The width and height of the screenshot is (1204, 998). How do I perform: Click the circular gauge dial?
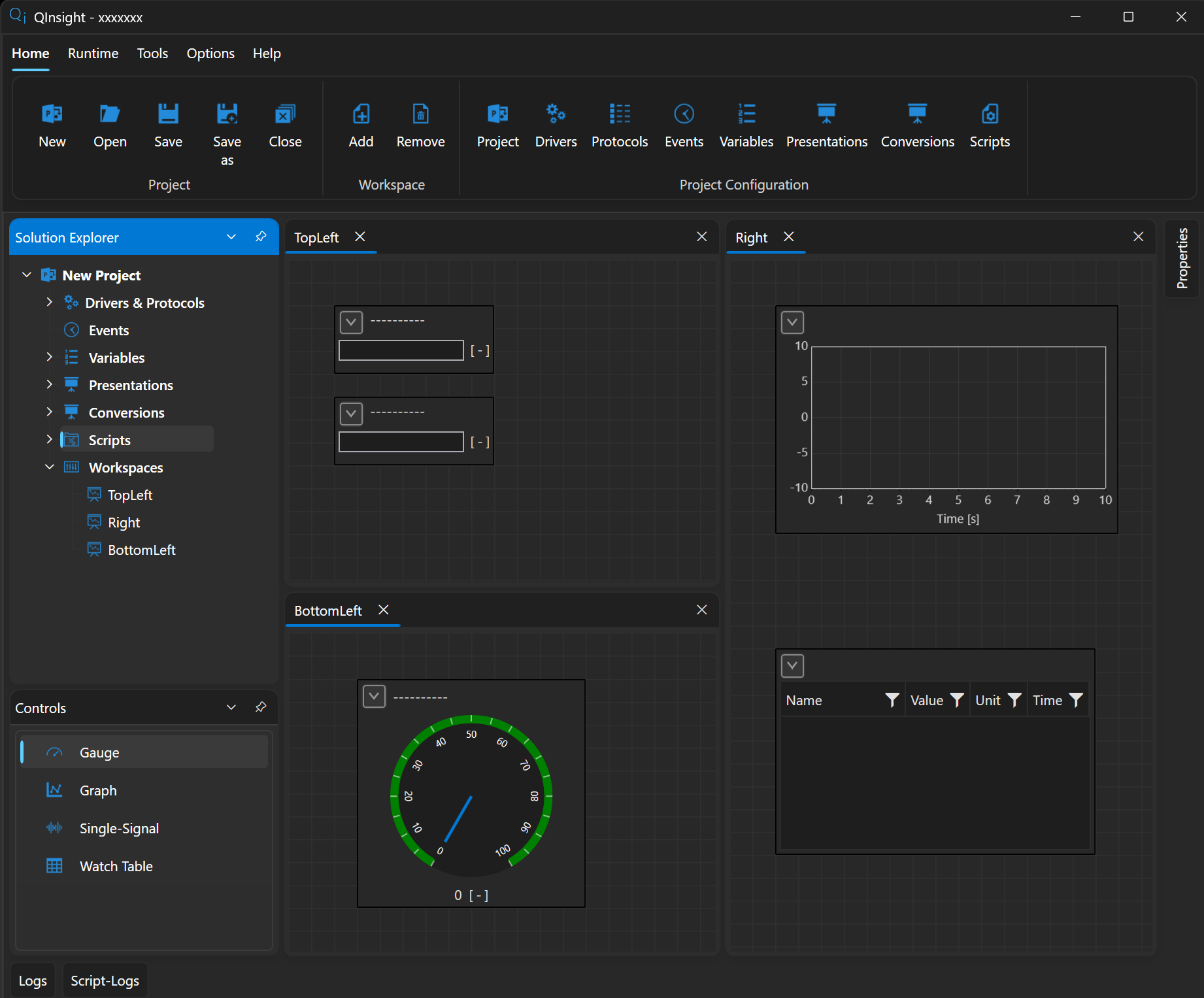[471, 796]
